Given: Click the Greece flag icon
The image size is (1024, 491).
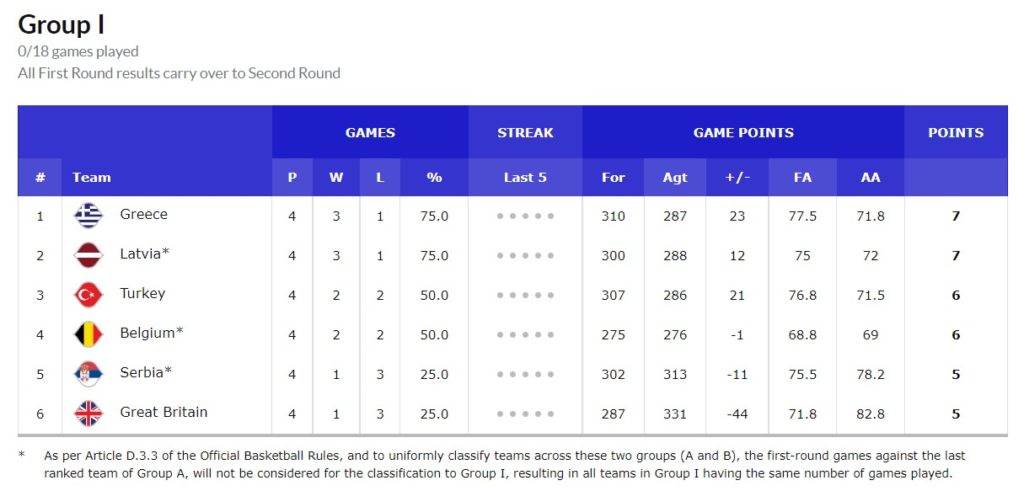Looking at the screenshot, I should 88,215.
